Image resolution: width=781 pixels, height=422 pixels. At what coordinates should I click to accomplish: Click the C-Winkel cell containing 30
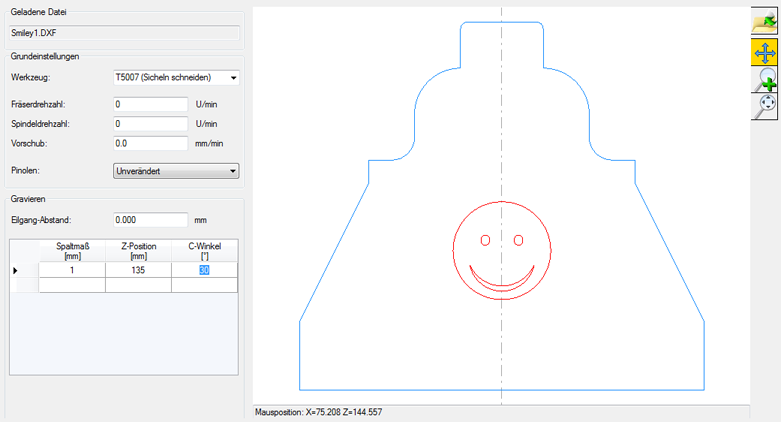204,270
